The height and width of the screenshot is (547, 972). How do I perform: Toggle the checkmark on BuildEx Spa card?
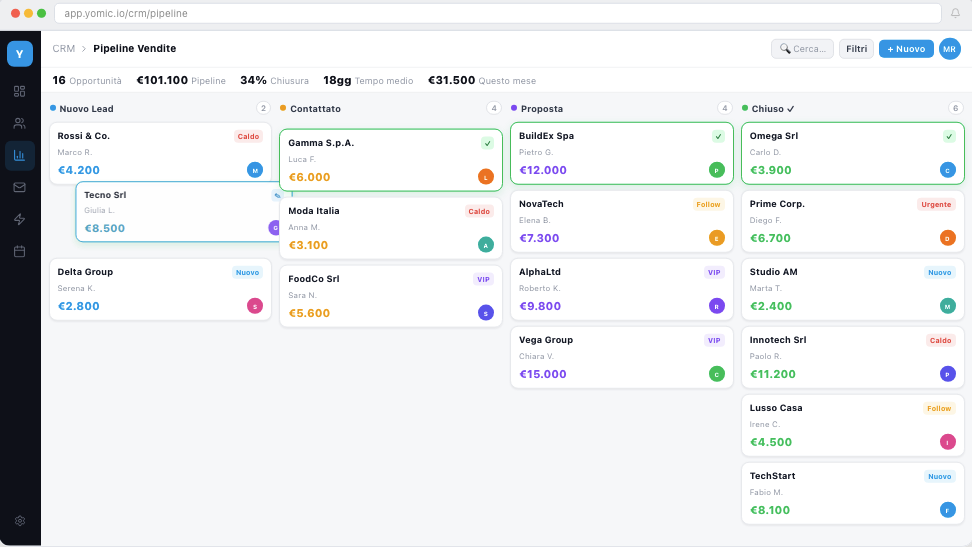pyautogui.click(x=718, y=136)
